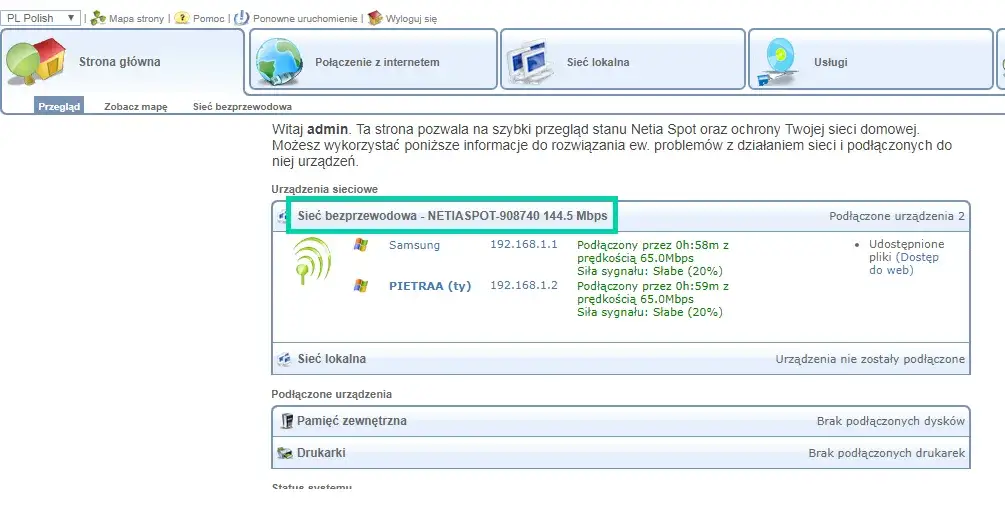The image size is (1005, 509).
Task: Click the IP address 192.168.1.1
Action: [524, 244]
